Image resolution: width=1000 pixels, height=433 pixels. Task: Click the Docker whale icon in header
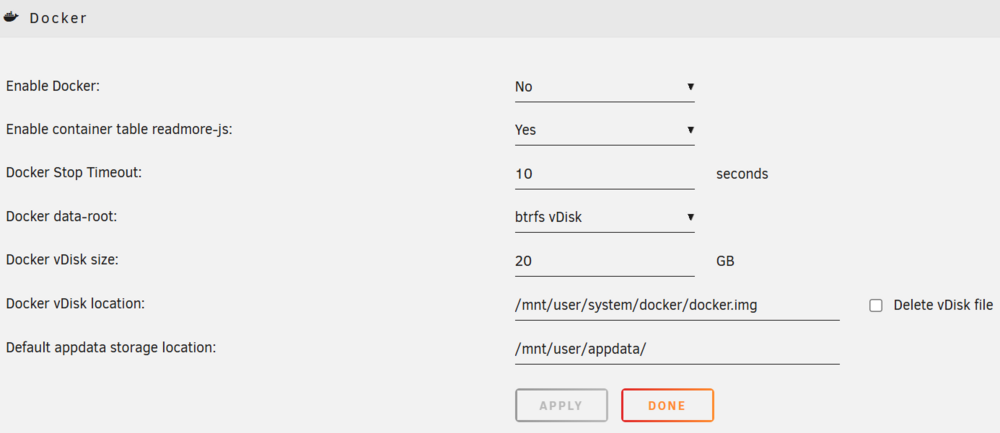tap(11, 18)
